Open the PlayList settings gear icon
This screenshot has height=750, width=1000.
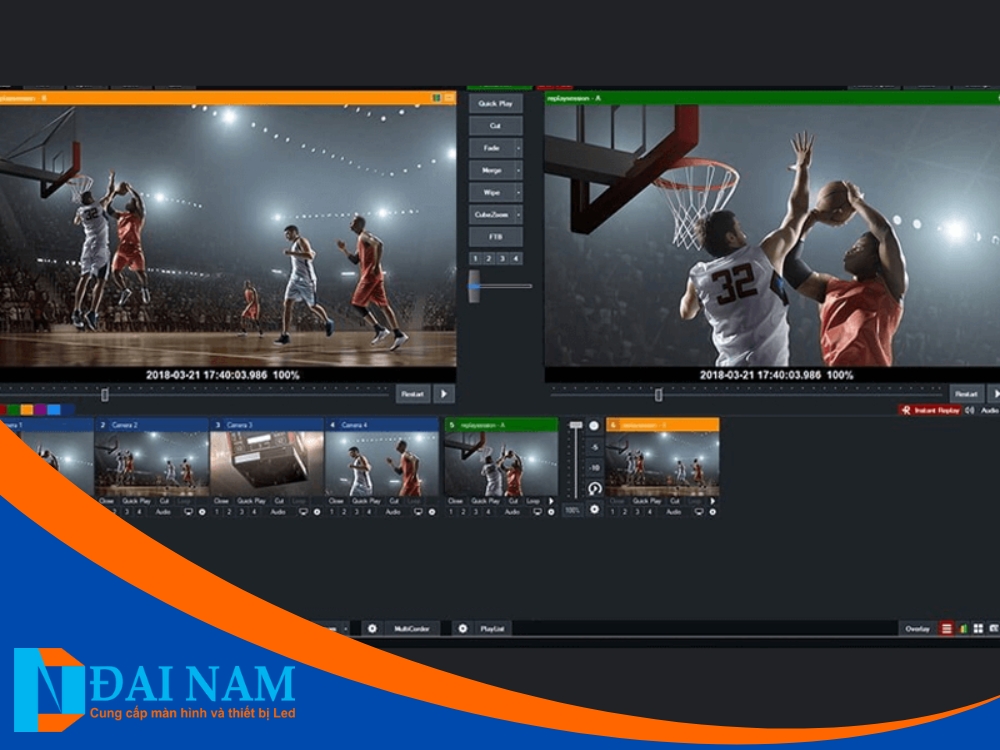click(x=462, y=628)
